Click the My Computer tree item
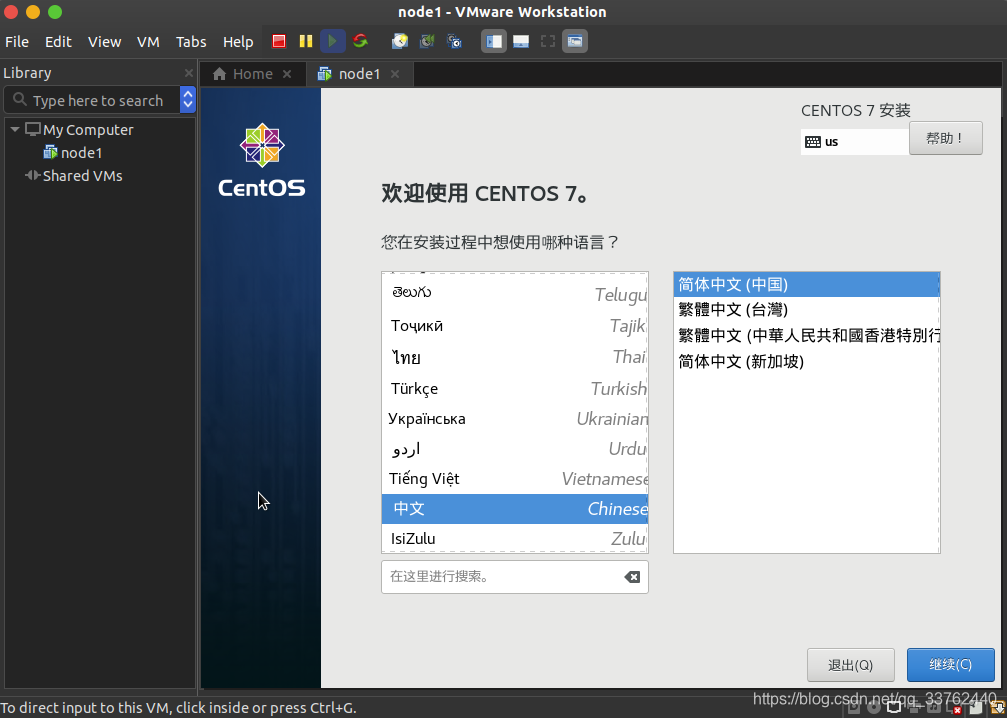 (88, 130)
